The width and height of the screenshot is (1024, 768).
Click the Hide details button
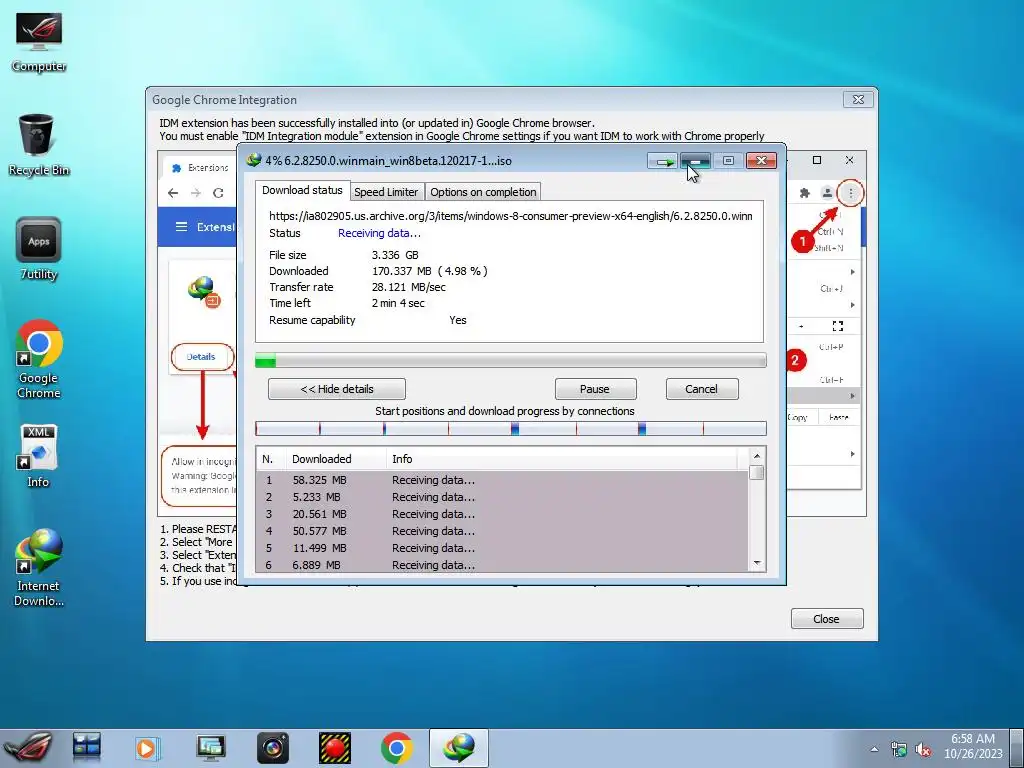(337, 389)
